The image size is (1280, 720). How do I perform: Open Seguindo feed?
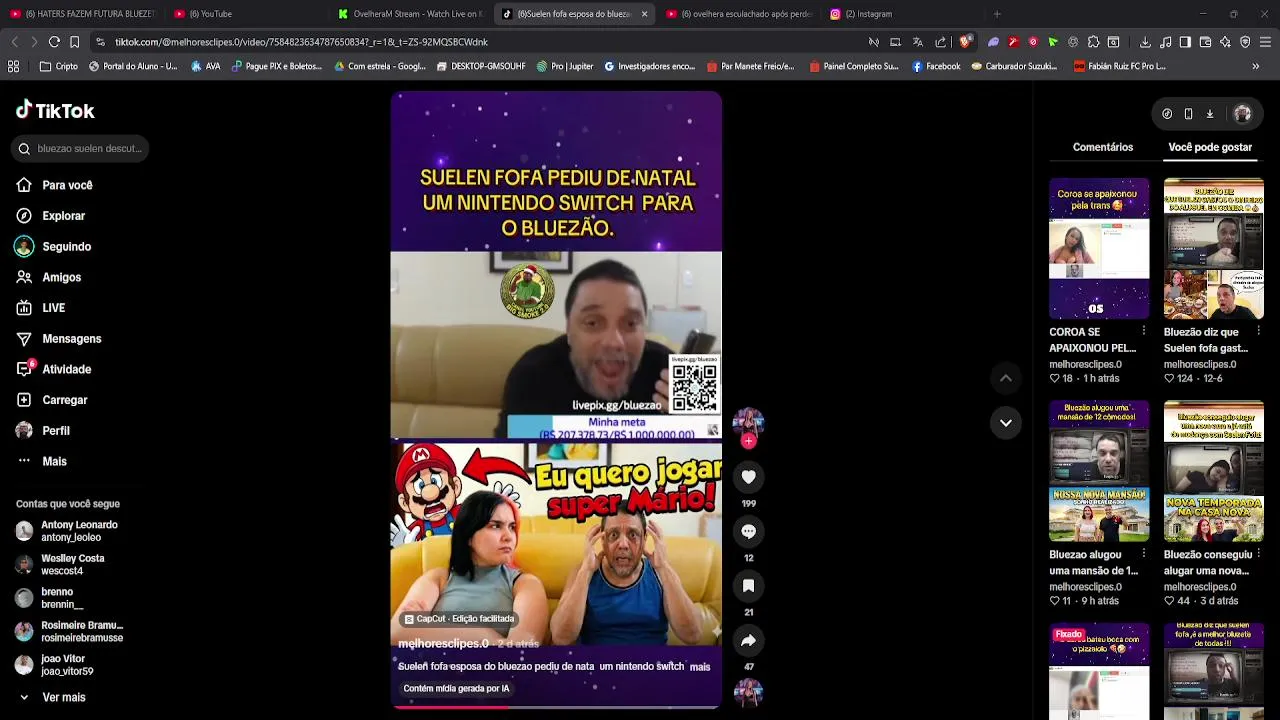point(54,247)
